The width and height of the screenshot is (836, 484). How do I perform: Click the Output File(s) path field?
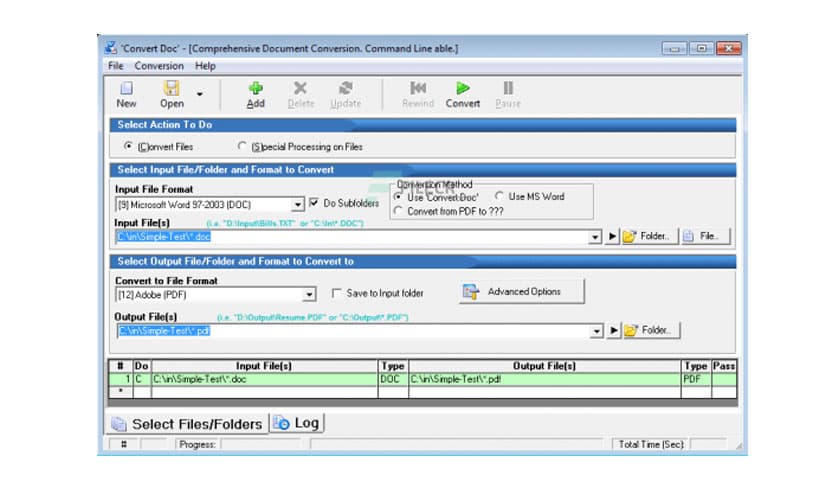pyautogui.click(x=353, y=331)
